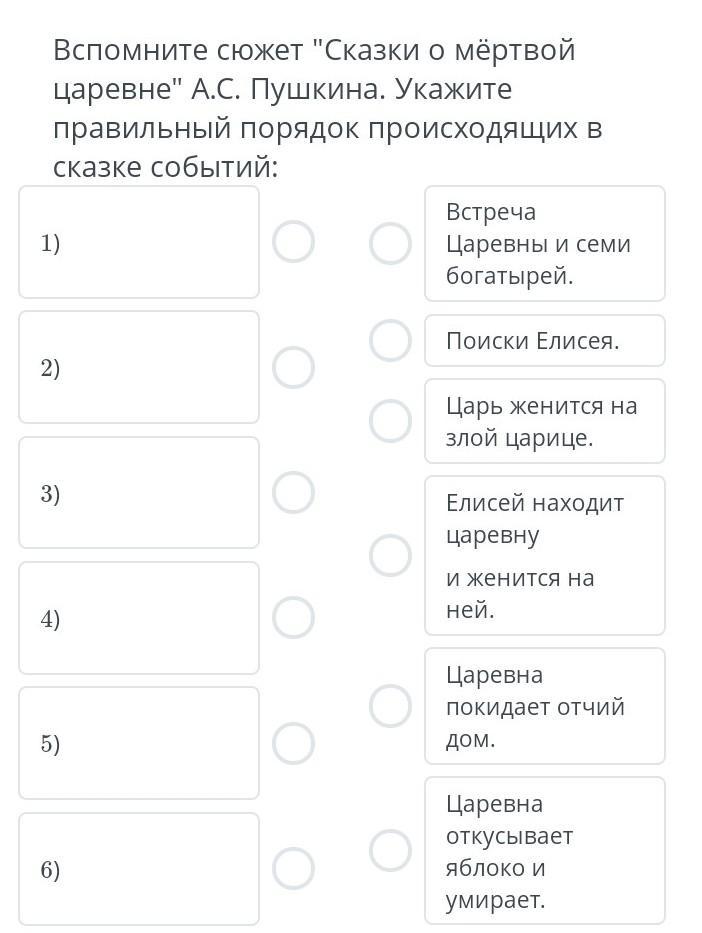Image resolution: width=702 pixels, height=933 pixels.
Task: Select the circle connector beside slot 4)
Action: click(x=293, y=618)
